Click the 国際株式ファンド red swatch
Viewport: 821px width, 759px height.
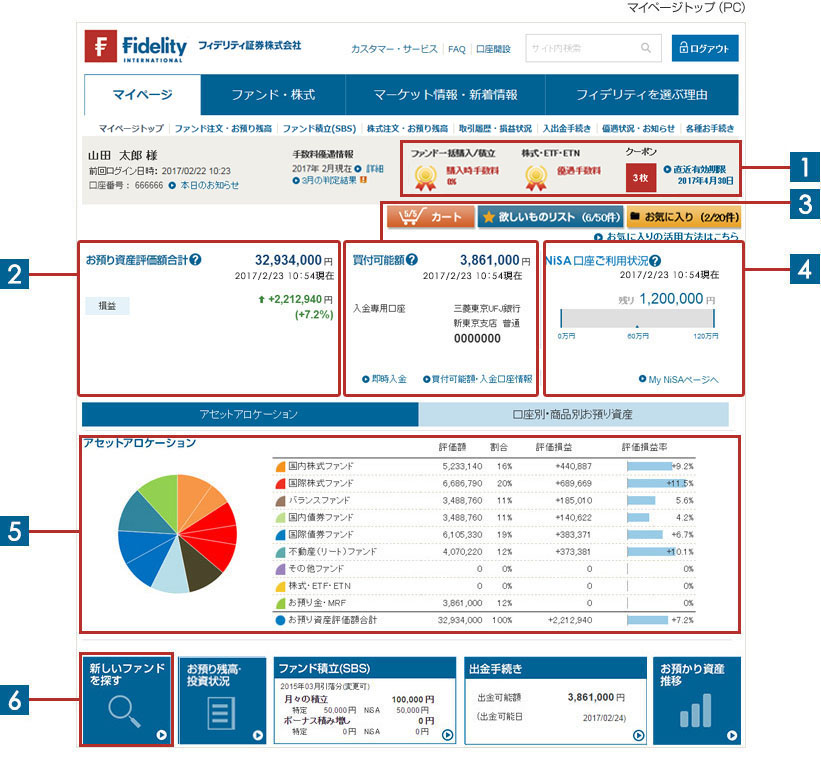[x=280, y=484]
